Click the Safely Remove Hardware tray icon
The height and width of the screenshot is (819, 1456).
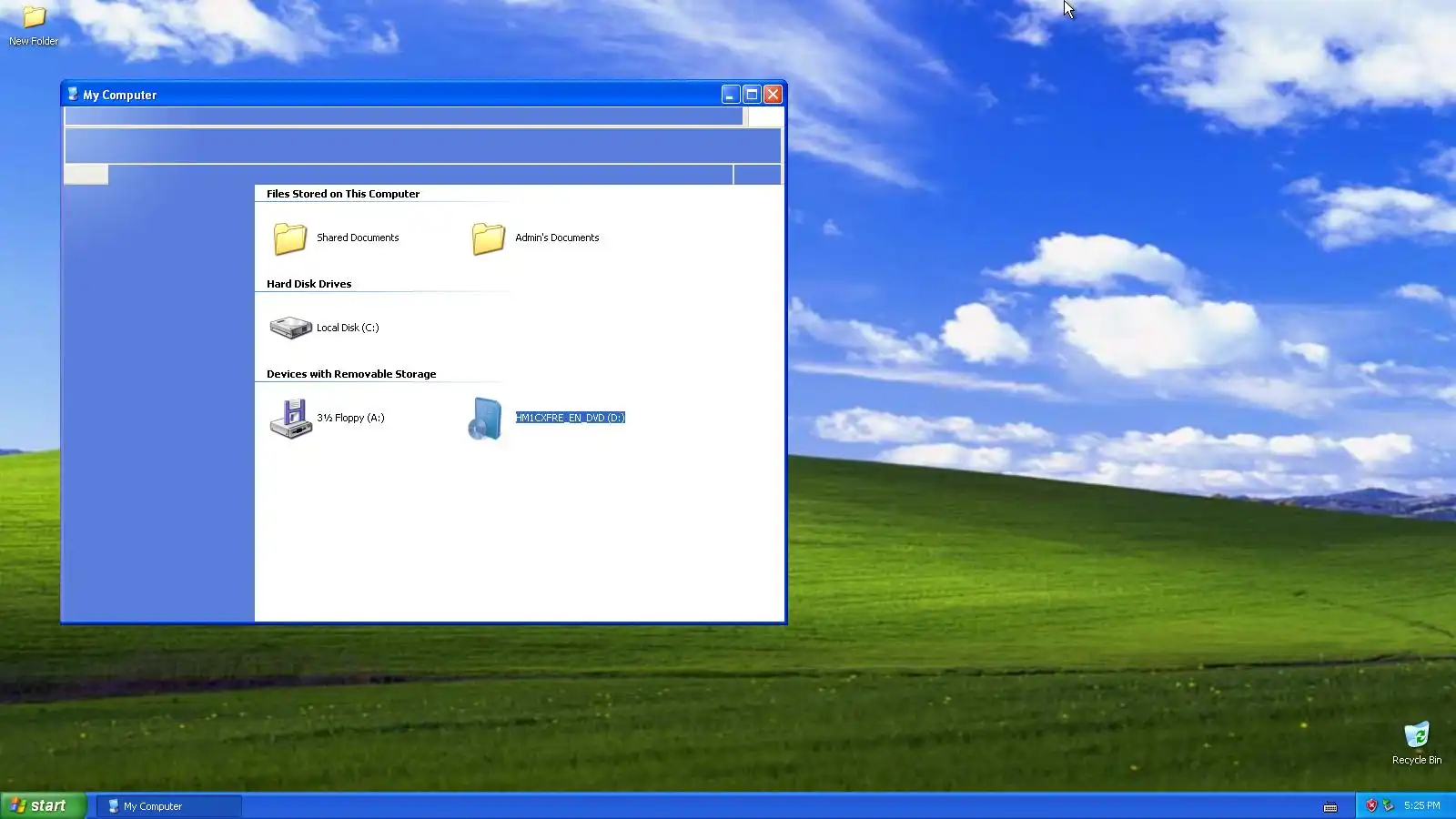(1388, 805)
